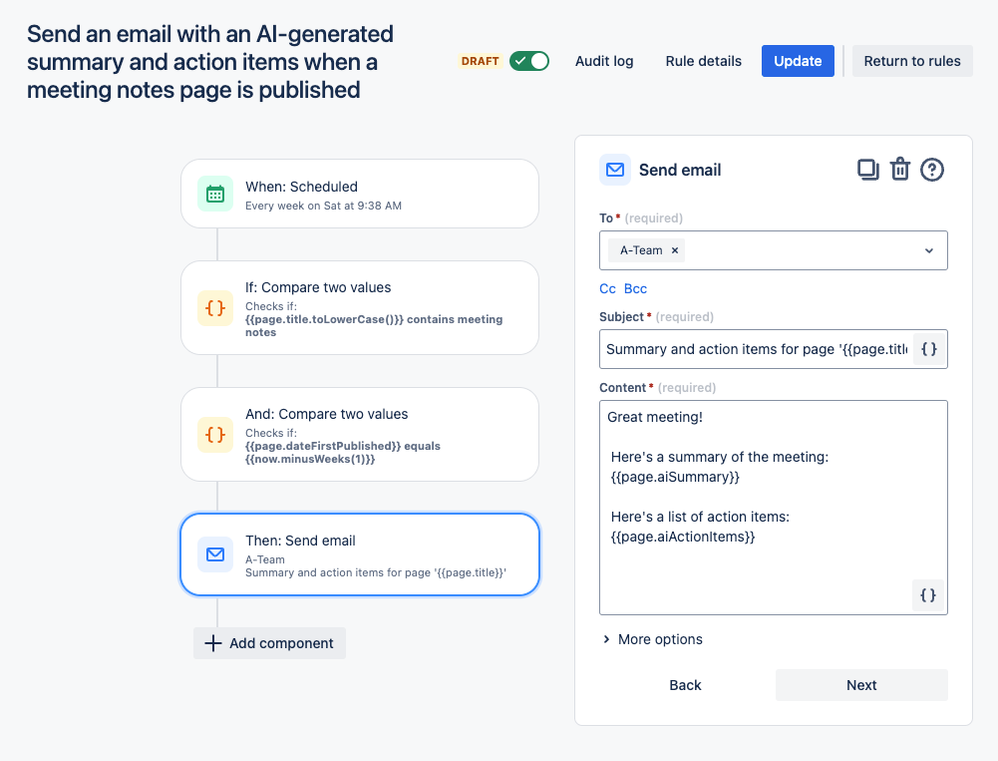Select the If: Compare two values card
998x761 pixels.
tap(360, 308)
